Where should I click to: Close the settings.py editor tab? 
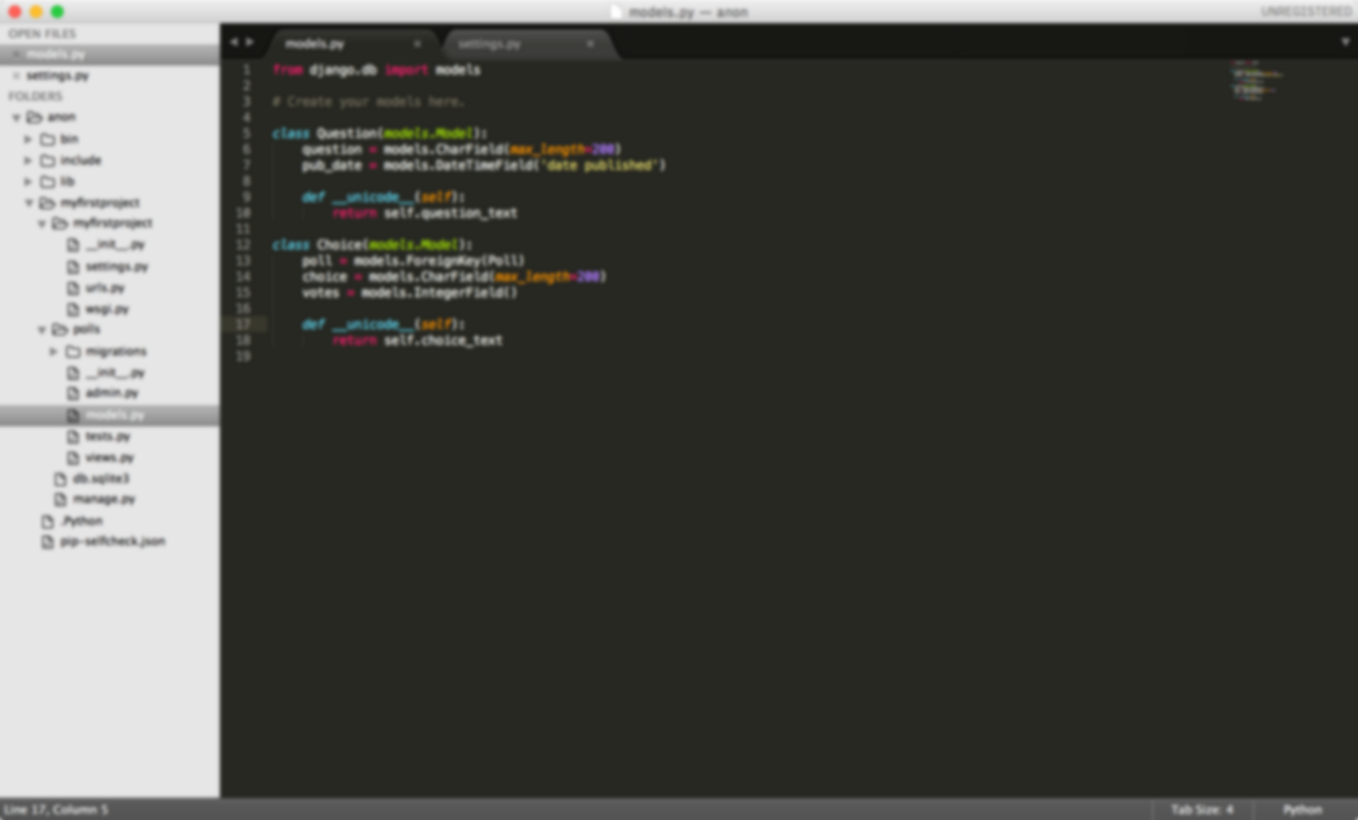pyautogui.click(x=590, y=44)
